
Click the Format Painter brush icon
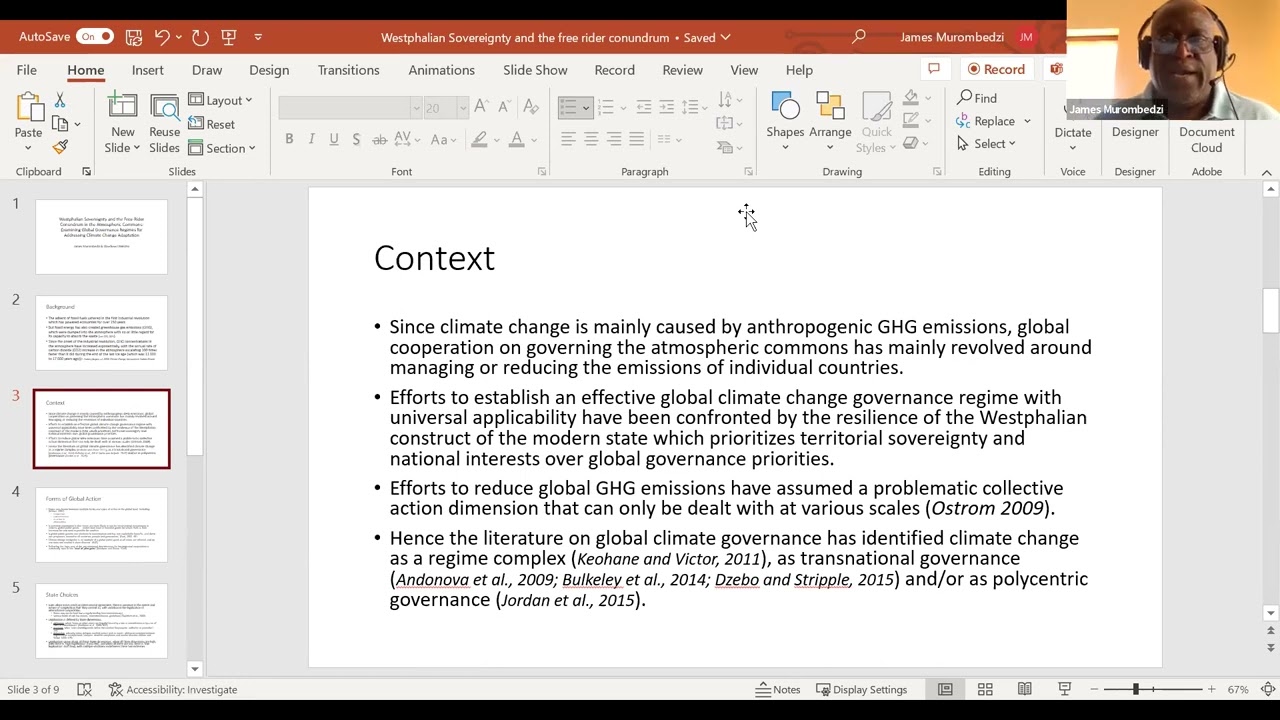click(x=60, y=147)
